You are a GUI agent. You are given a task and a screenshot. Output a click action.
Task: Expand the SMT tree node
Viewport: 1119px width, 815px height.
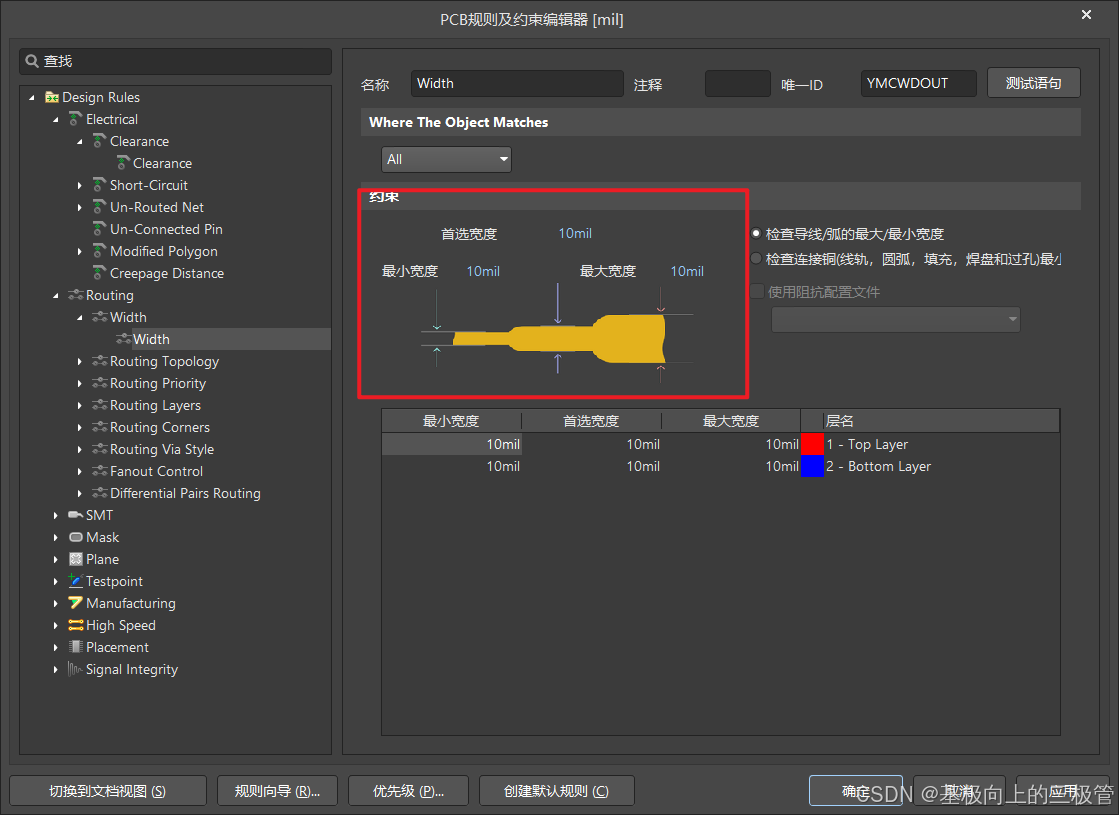pyautogui.click(x=56, y=515)
